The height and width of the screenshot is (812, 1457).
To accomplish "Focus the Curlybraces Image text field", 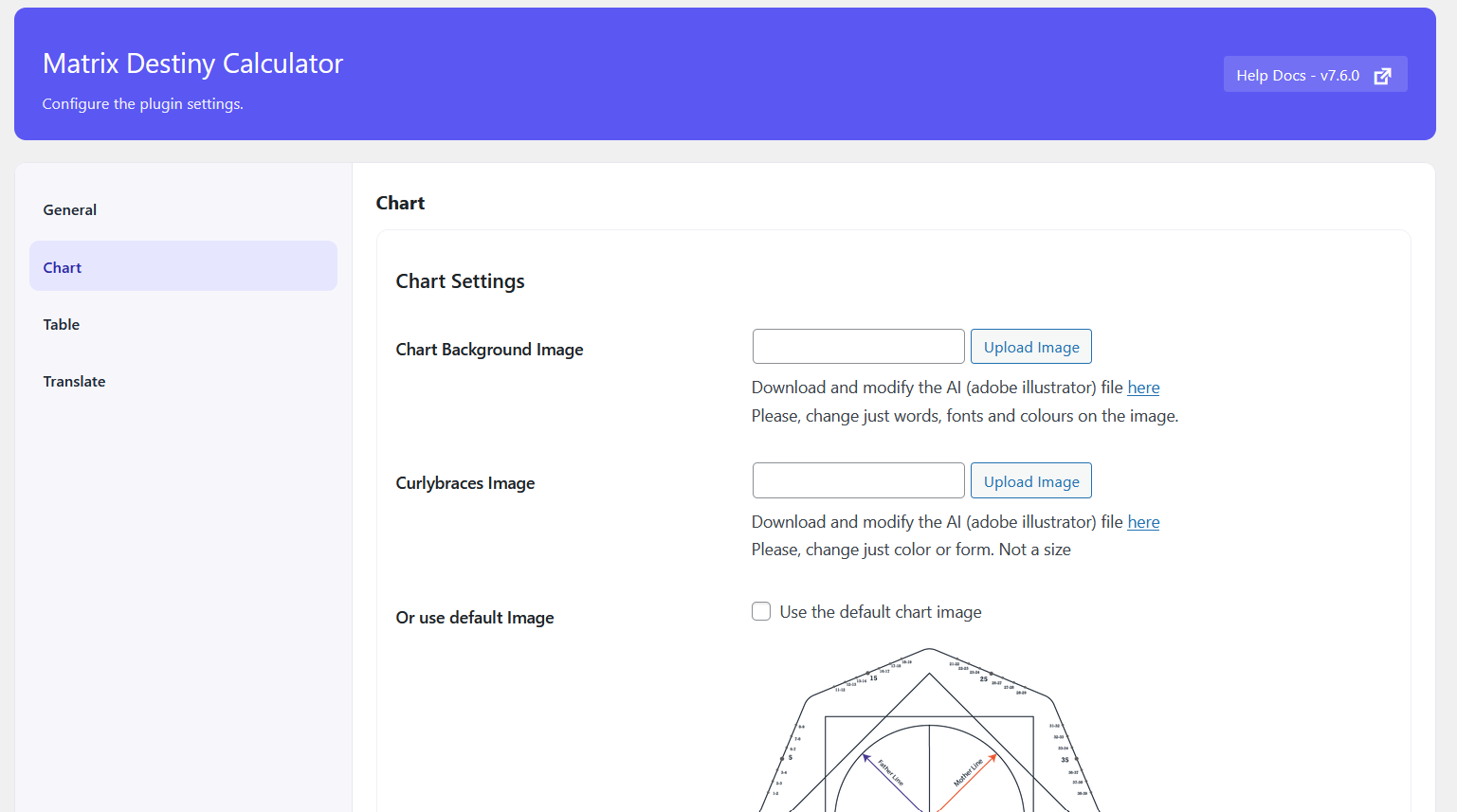I will click(858, 480).
